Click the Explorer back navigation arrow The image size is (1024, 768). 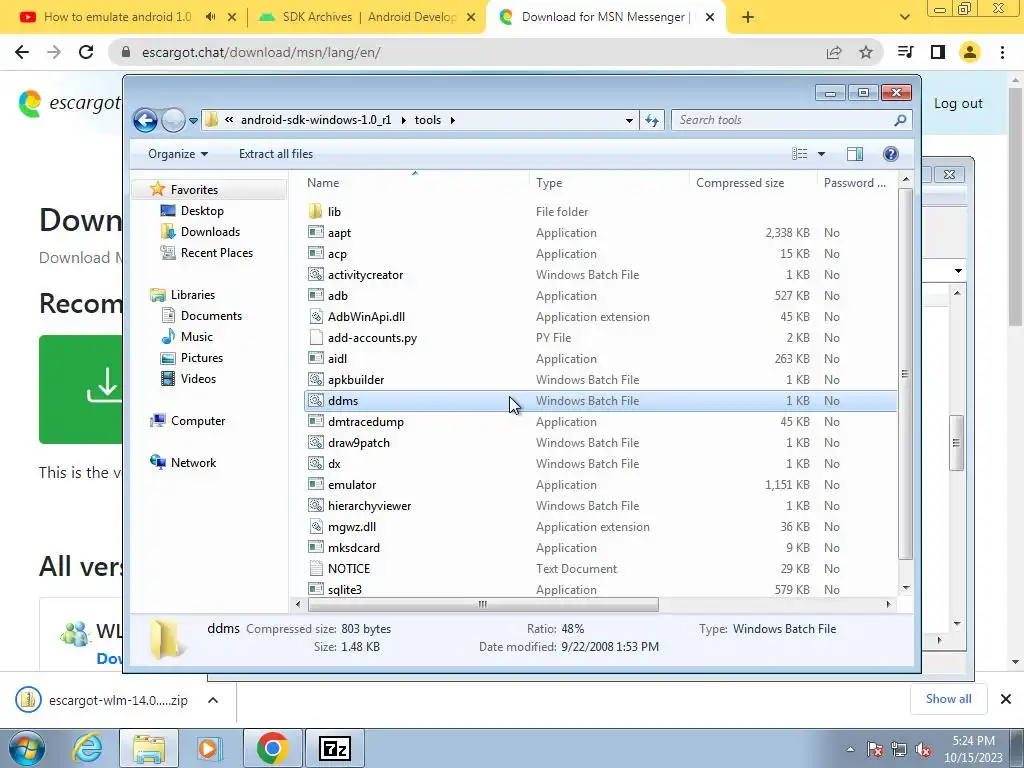point(145,120)
